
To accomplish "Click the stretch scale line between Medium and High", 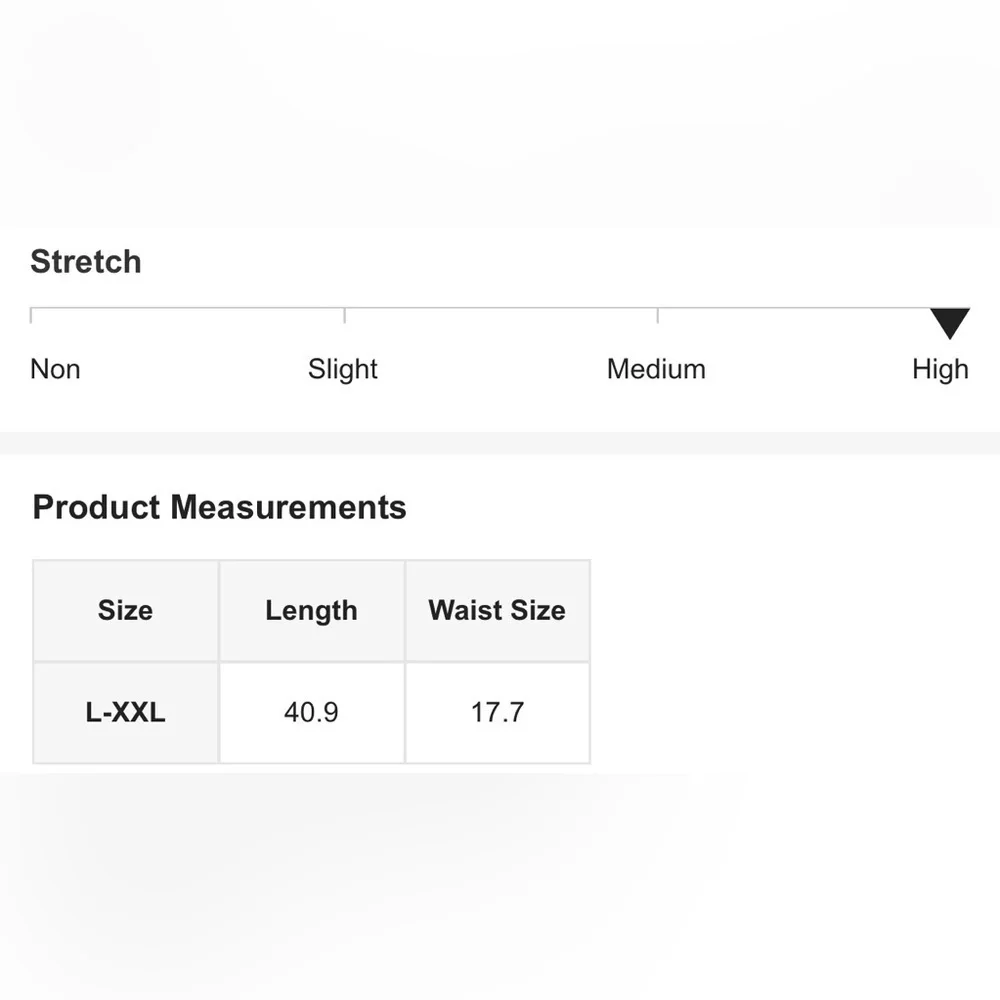I will coord(794,308).
